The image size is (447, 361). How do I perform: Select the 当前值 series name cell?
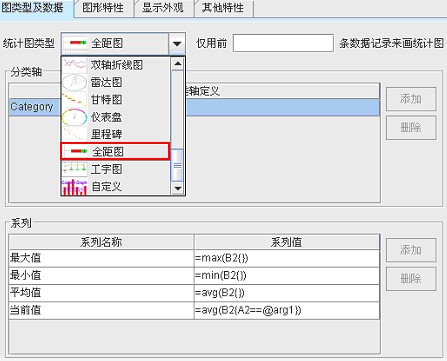(101, 310)
